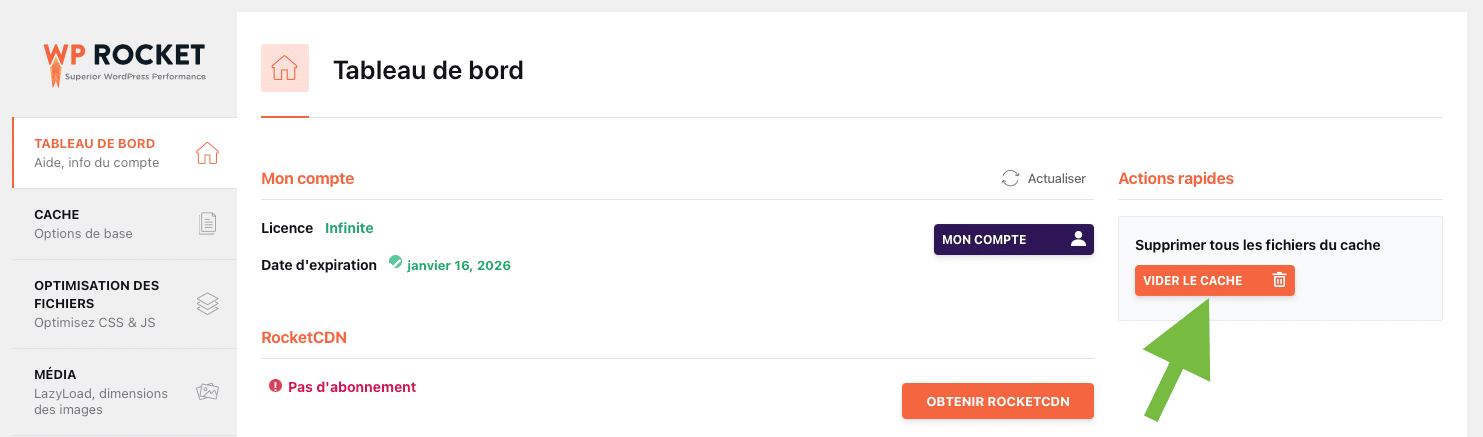The height and width of the screenshot is (437, 1483).
Task: Select the sidebar home icon for Tableau de bord
Action: (x=207, y=153)
